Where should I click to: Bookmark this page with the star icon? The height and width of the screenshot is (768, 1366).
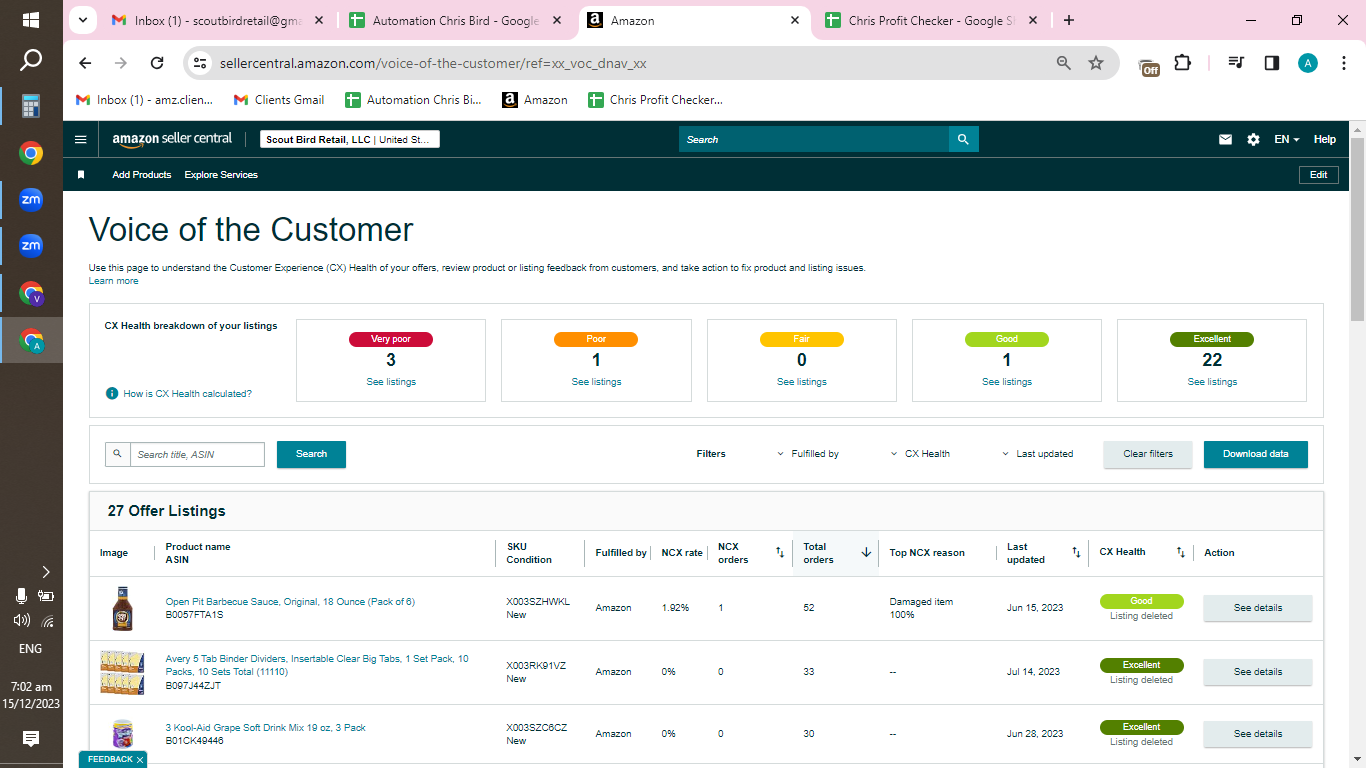tap(1096, 63)
